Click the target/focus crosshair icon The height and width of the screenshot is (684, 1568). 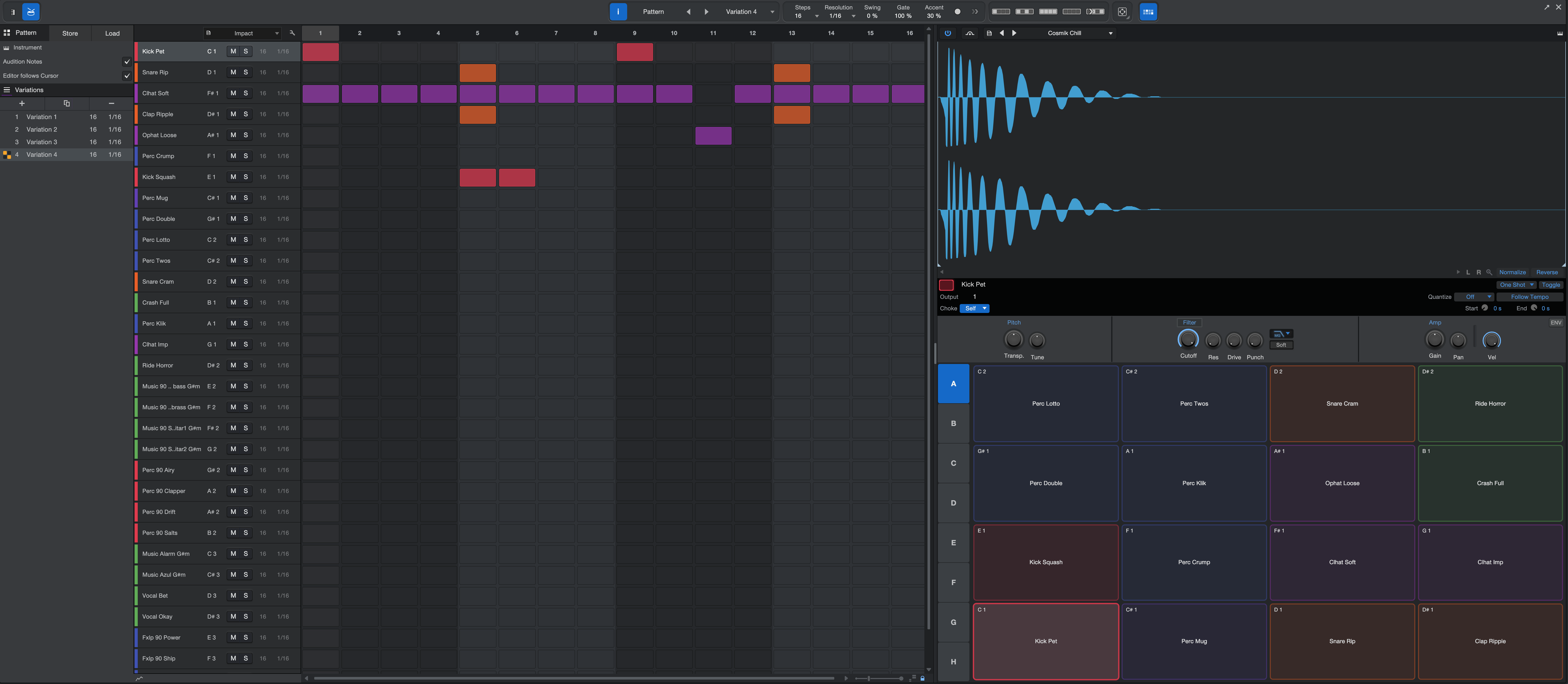pyautogui.click(x=1122, y=12)
